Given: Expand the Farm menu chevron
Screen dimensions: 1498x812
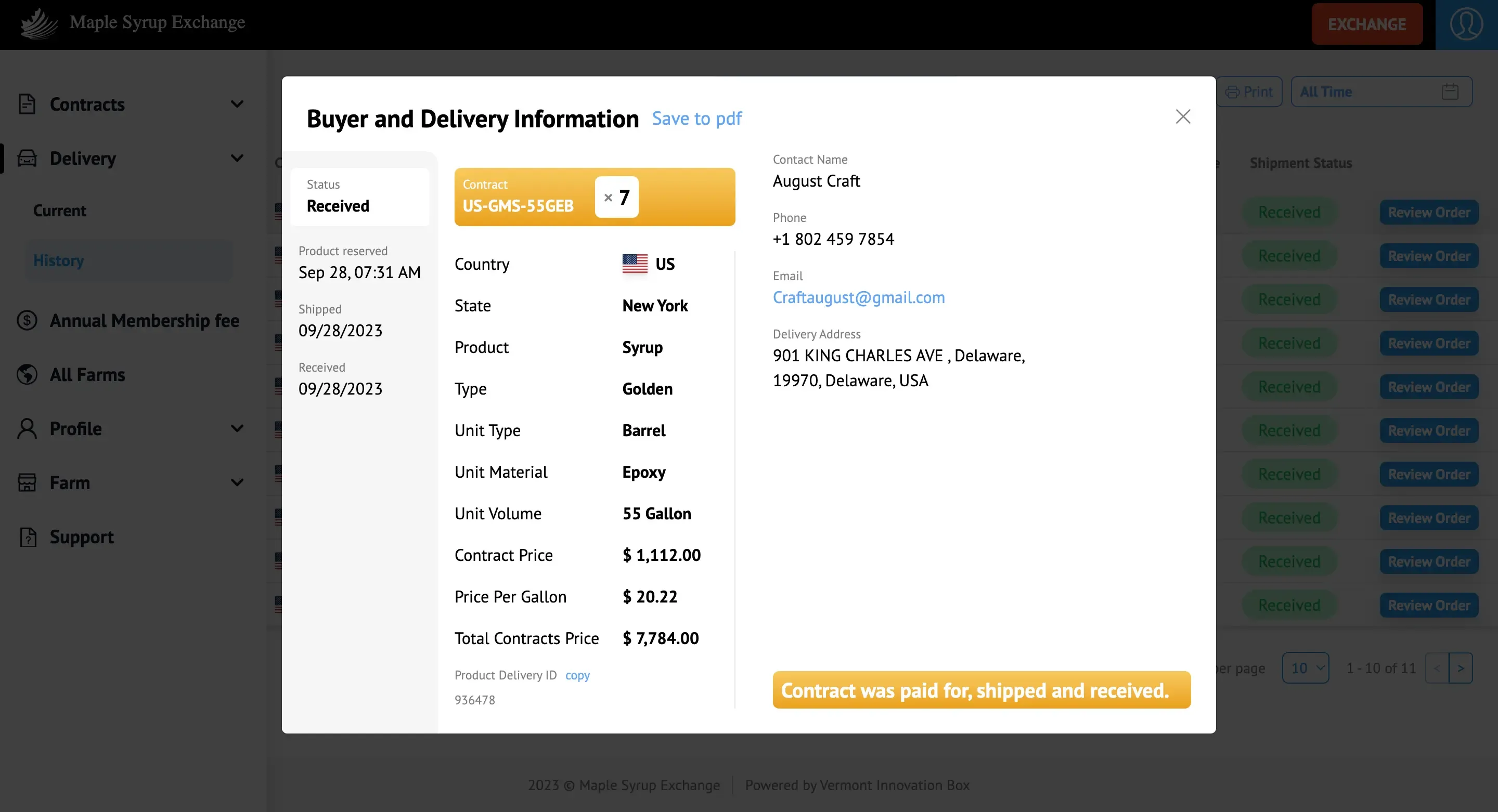Looking at the screenshot, I should (237, 482).
